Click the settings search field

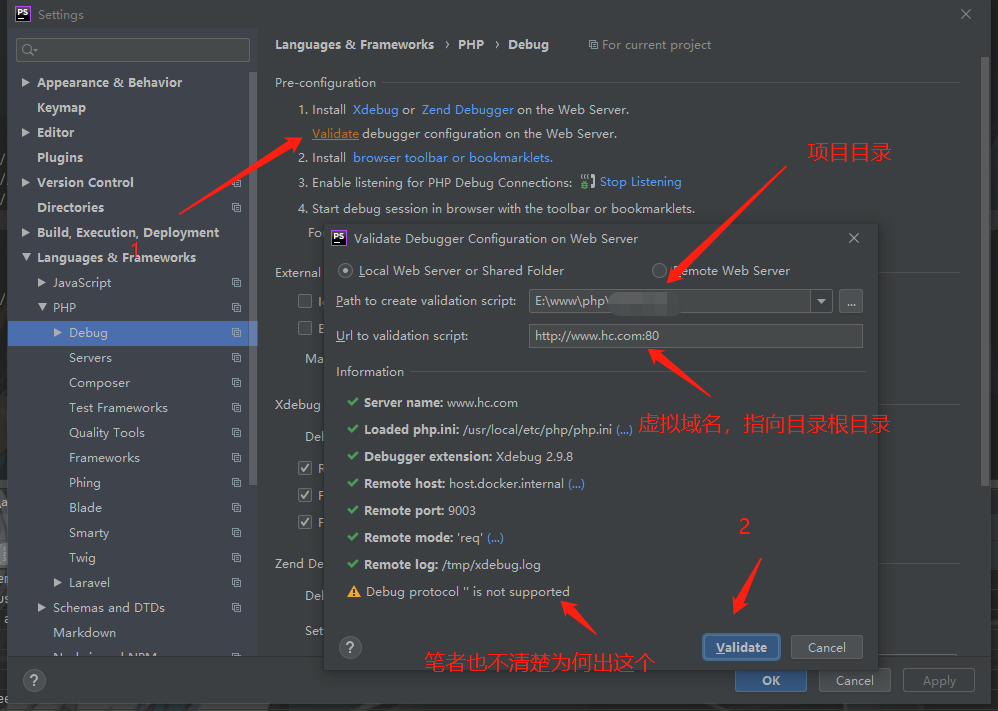pos(133,50)
